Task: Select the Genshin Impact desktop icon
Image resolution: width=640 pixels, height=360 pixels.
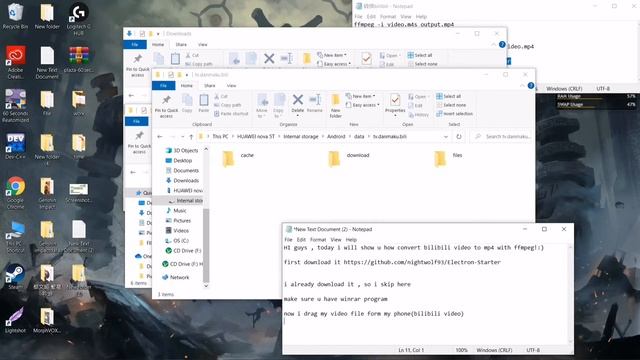Action: (47, 193)
